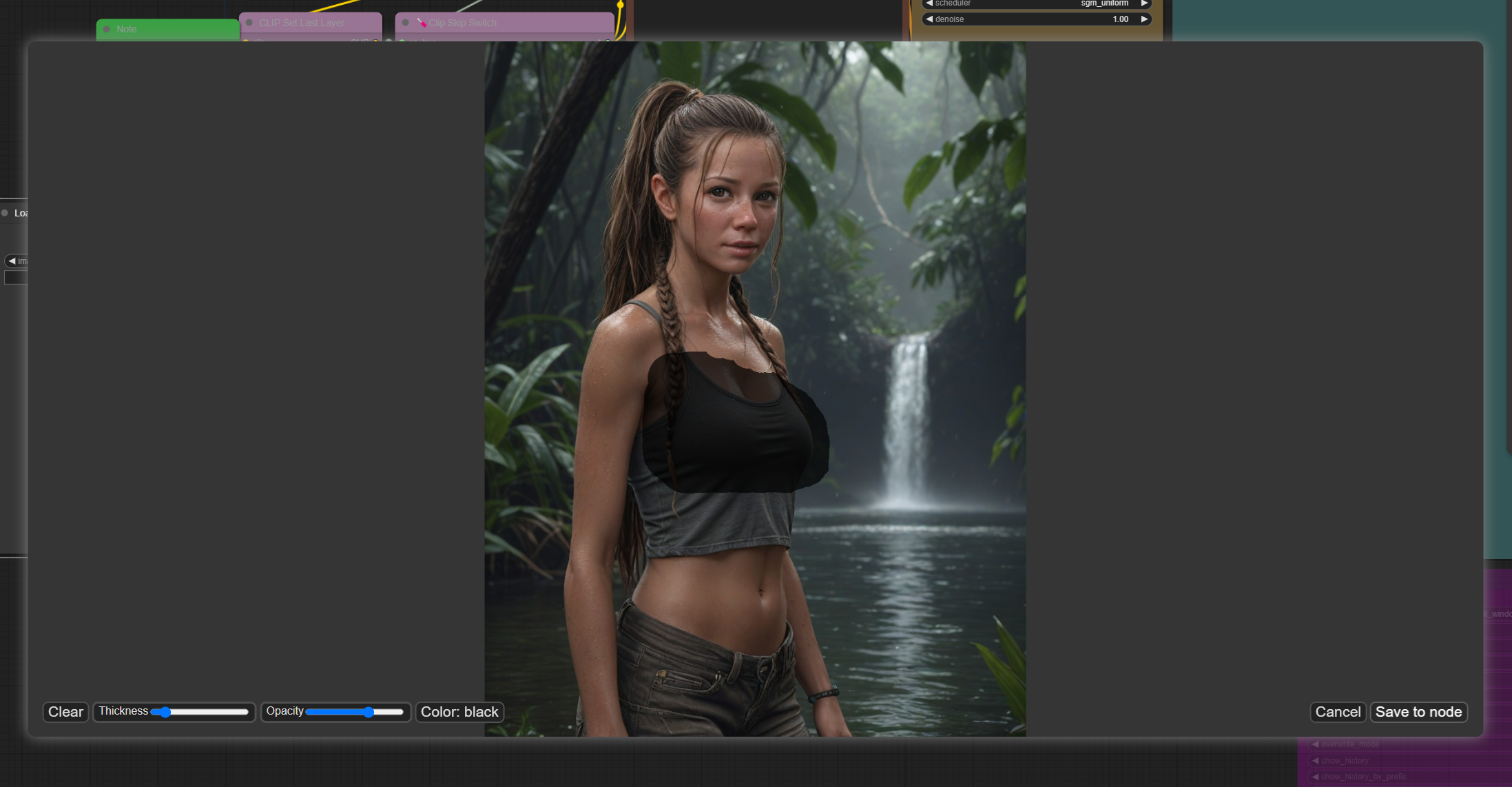Toggle the show_history left arrow
The width and height of the screenshot is (1512, 787).
click(1315, 761)
